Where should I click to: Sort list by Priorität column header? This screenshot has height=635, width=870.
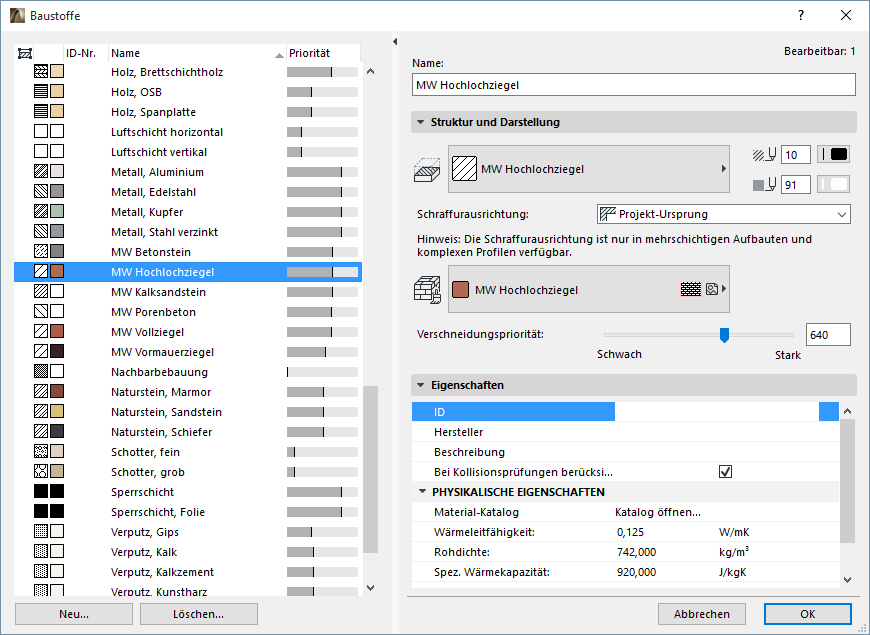(x=323, y=53)
